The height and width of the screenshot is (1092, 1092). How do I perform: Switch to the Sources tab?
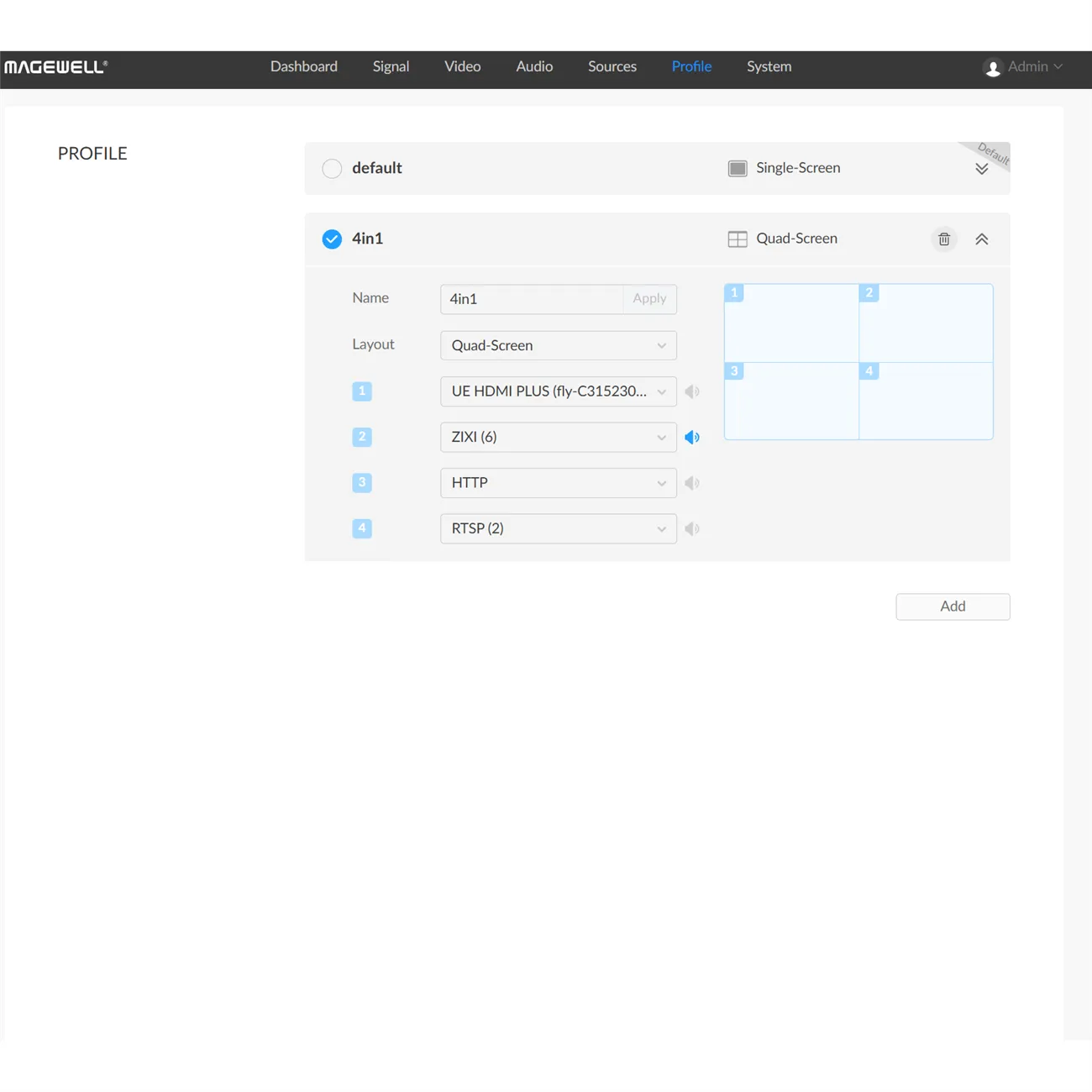(612, 66)
